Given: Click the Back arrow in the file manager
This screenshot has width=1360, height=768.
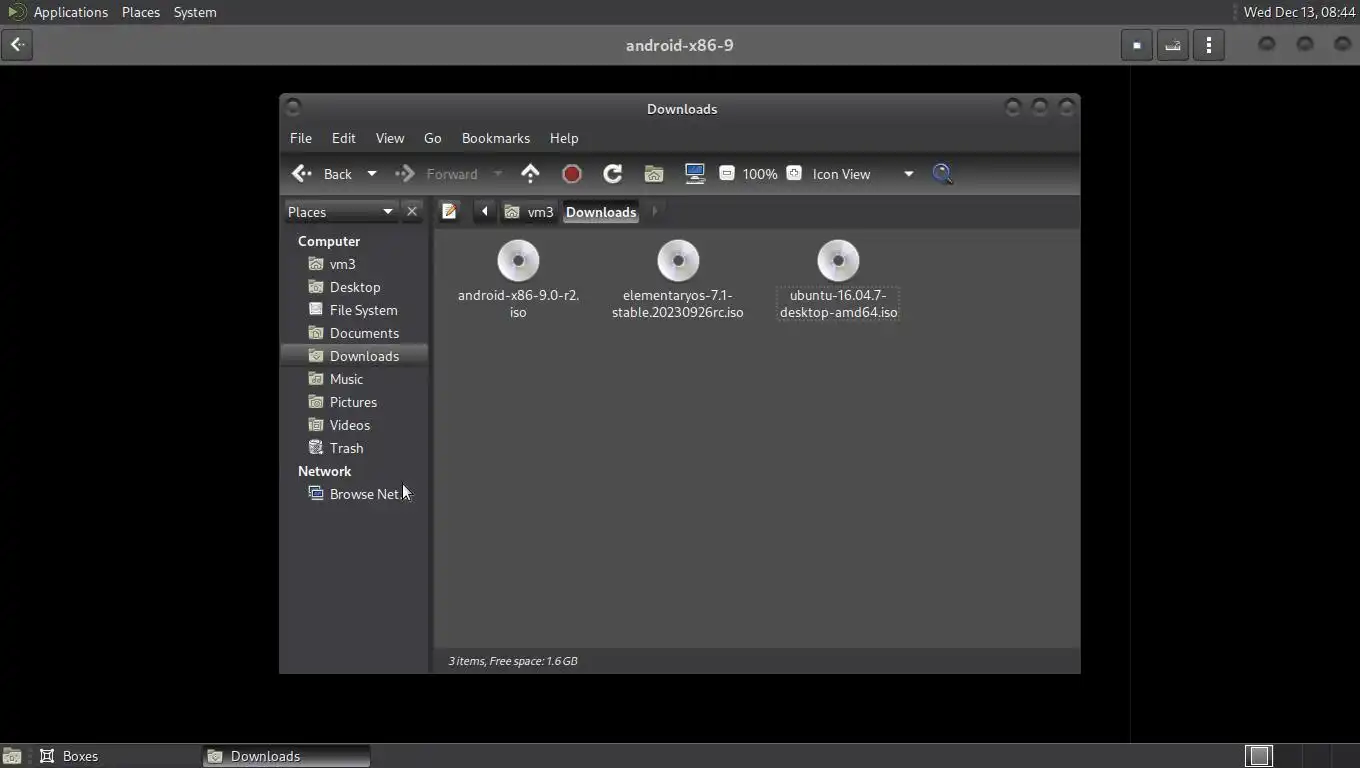Looking at the screenshot, I should [321, 174].
